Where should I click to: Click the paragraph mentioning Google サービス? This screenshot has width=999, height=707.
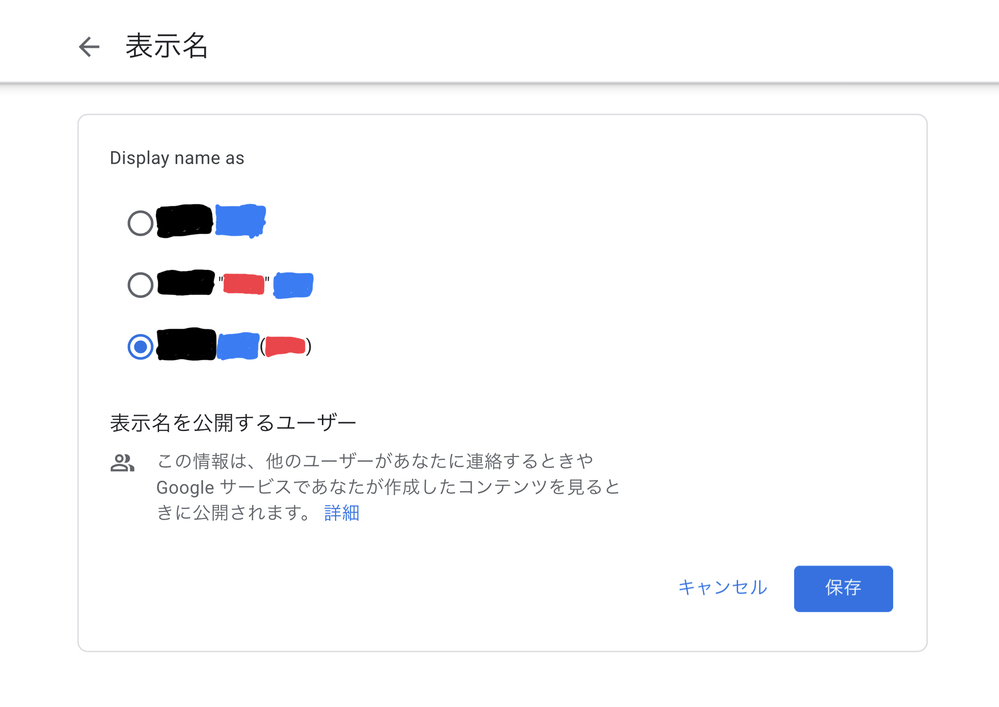388,487
